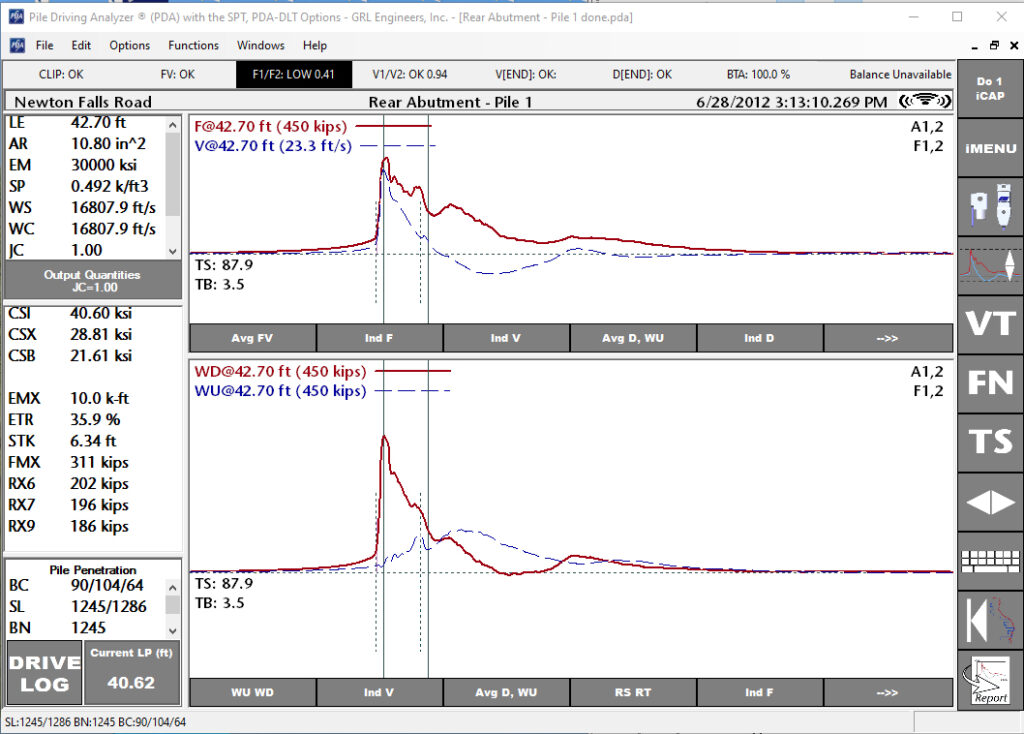Toggle the wireless signal indicator
Screen dimensions: 1024x734
tap(924, 101)
